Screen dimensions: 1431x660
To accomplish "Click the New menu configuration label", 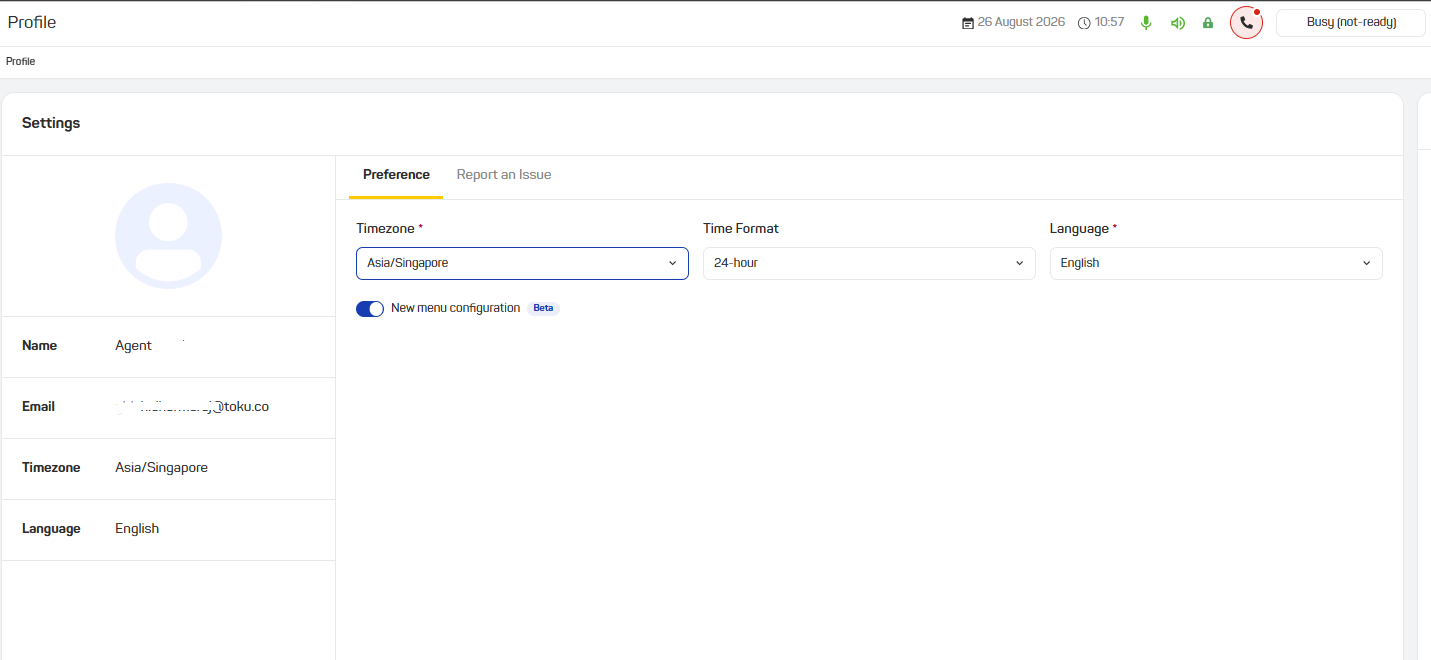I will coord(455,308).
